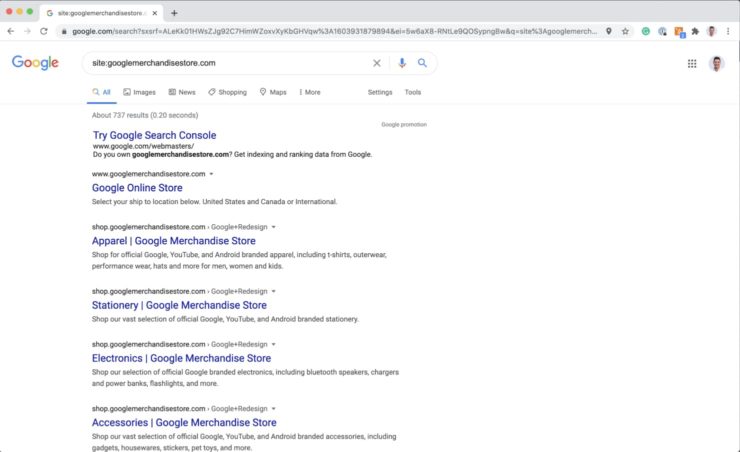Open a new browser tab
This screenshot has height=452, width=740.
(x=174, y=13)
